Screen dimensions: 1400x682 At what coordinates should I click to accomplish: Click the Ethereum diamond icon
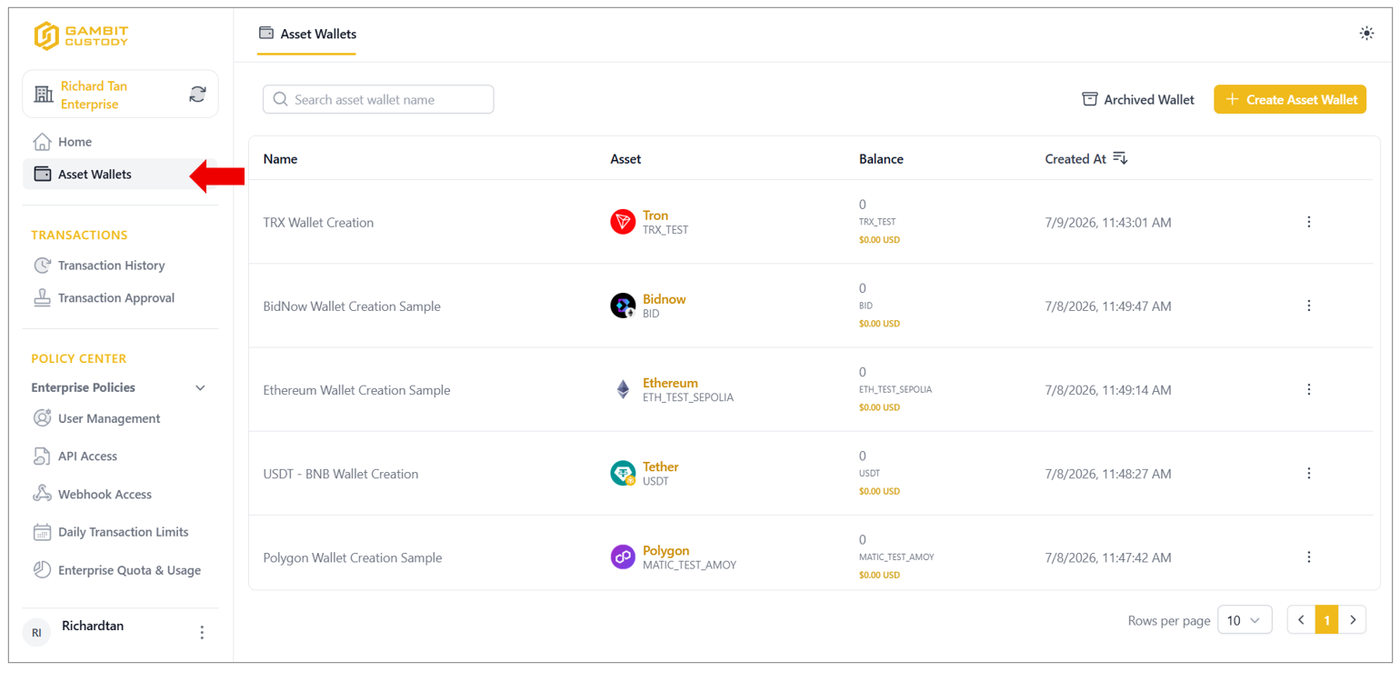coord(623,390)
